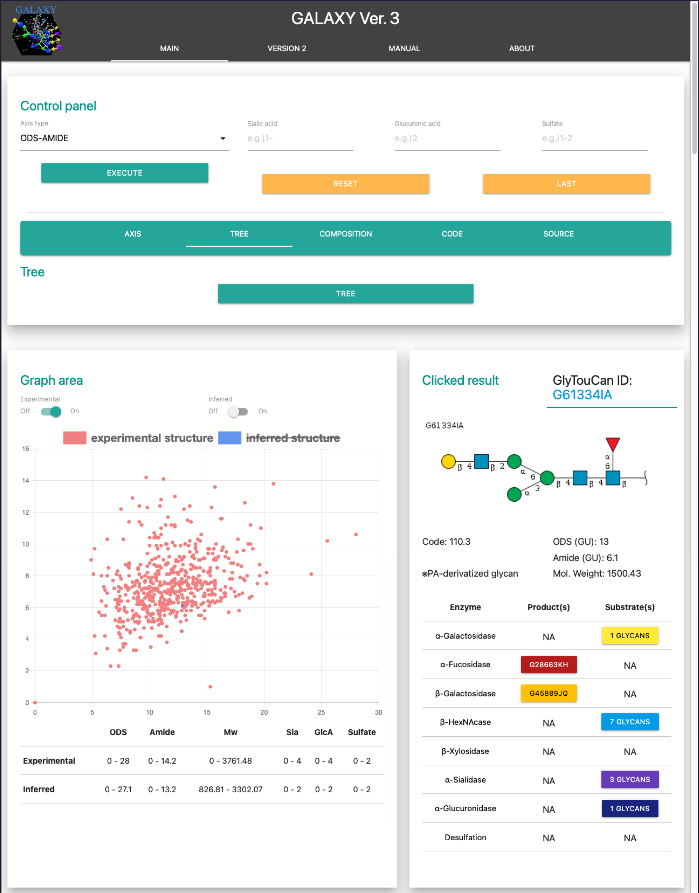Open 7 GLYCANS substrate for β-HexNAcase
The height and width of the screenshot is (893, 699).
[x=629, y=721]
